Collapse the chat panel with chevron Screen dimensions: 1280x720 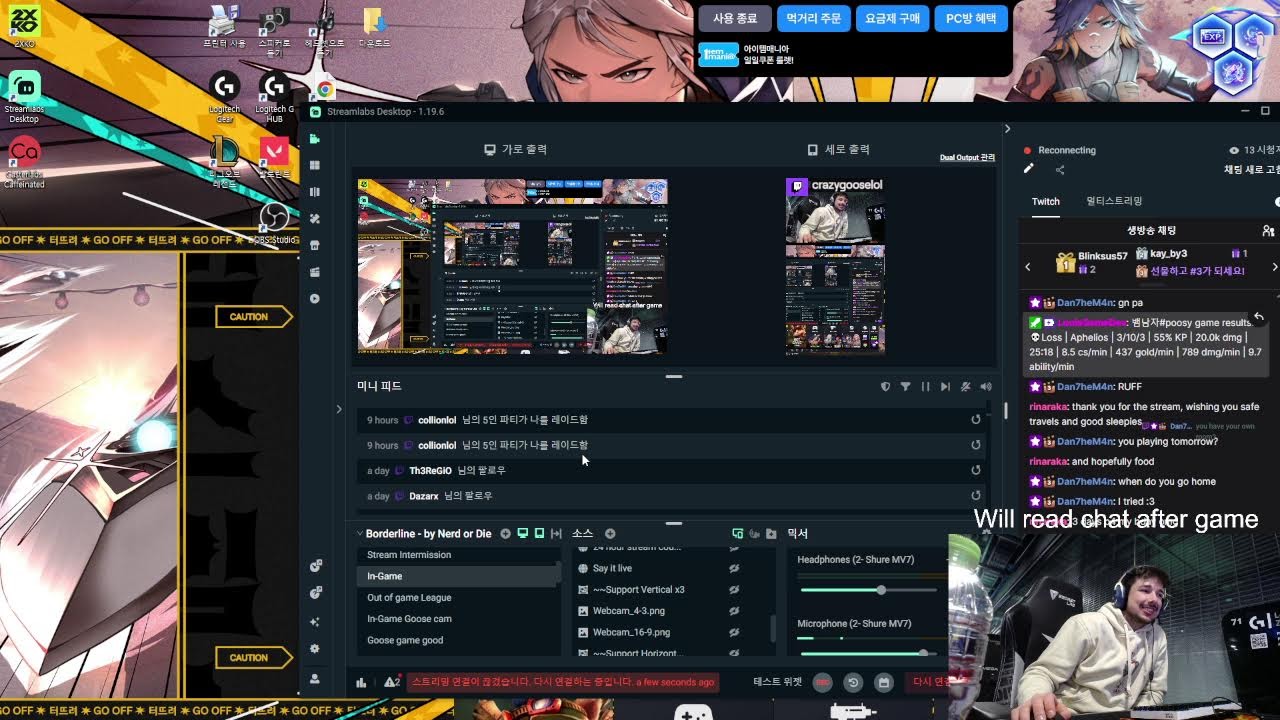(1007, 129)
